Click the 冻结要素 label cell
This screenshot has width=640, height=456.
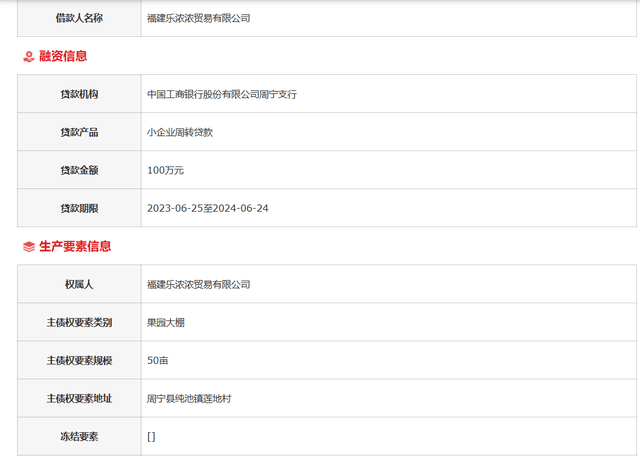pyautogui.click(x=79, y=436)
